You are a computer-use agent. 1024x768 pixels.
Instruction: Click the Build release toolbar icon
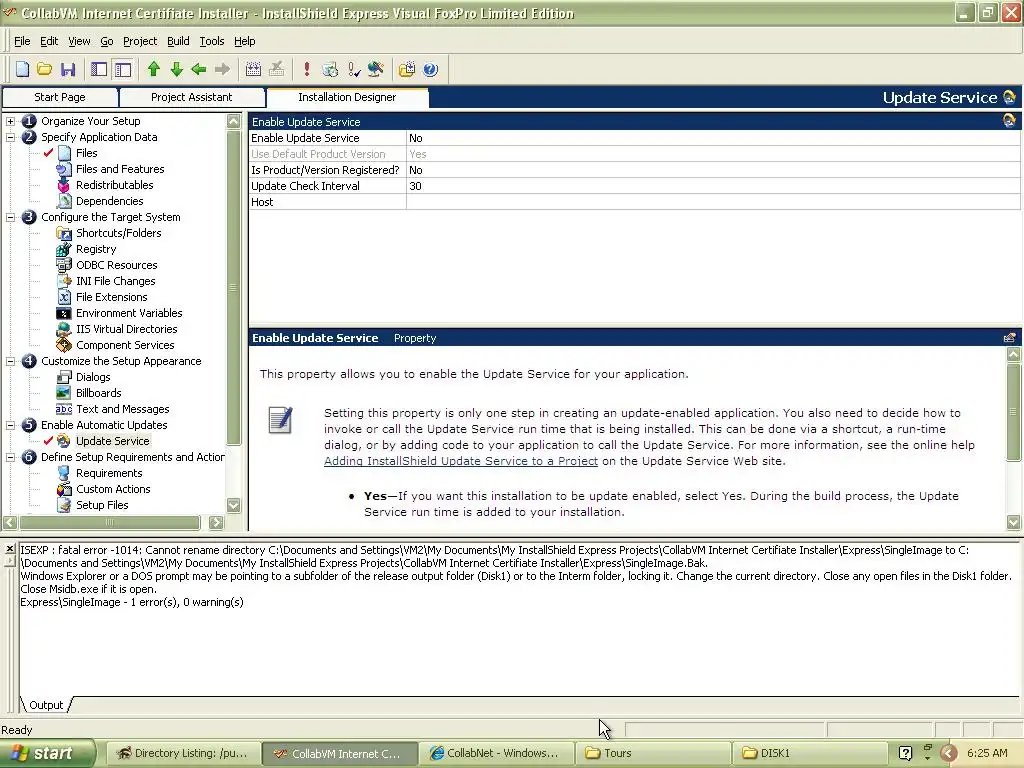point(253,69)
